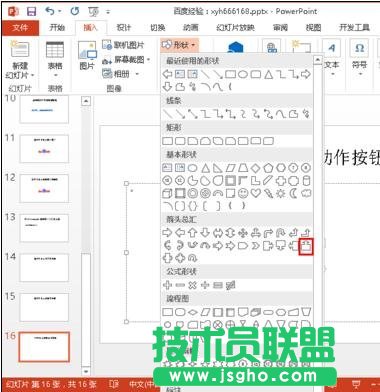380x392 pixels.
Task: Open the Undo history dropdown arrow
Action: click(60, 12)
